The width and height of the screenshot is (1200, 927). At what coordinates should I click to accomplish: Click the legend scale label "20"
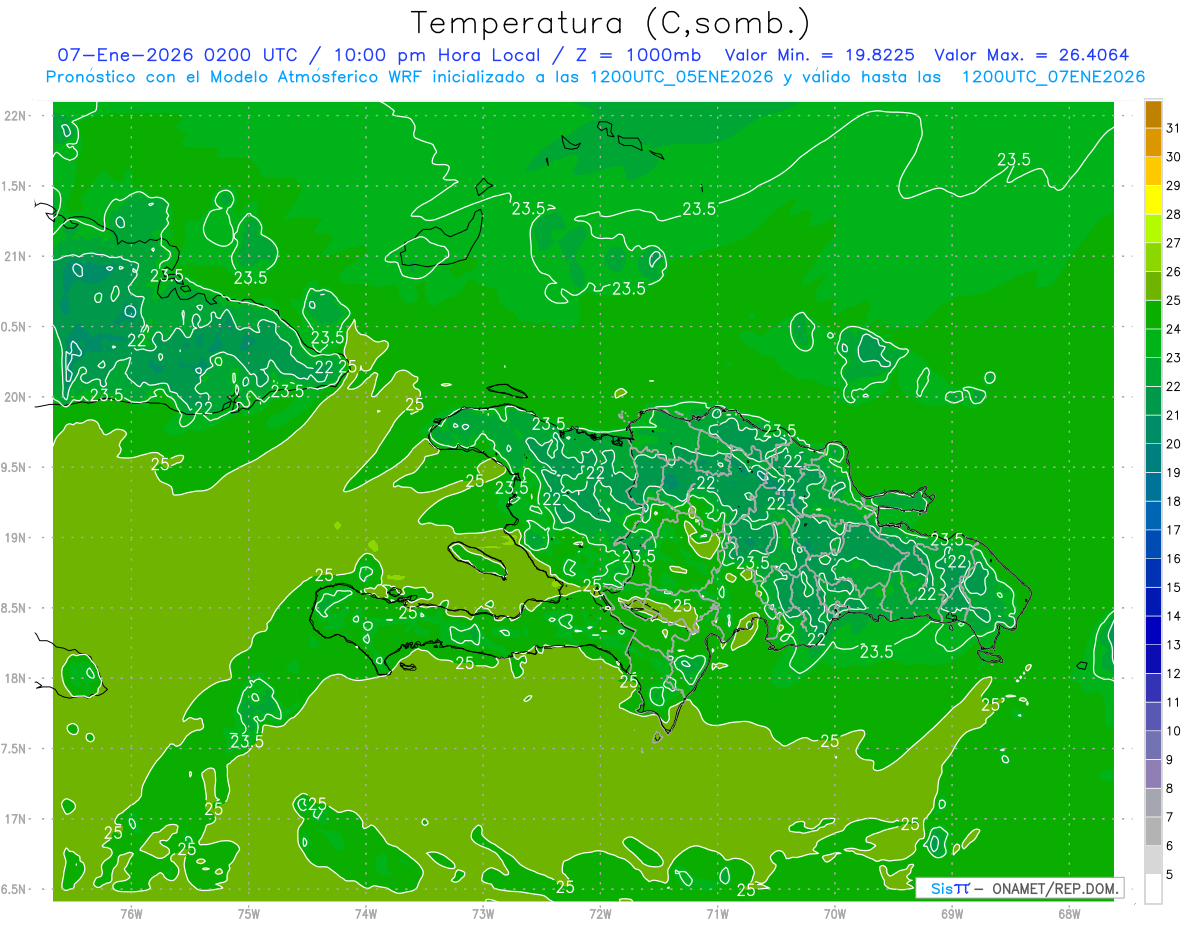[1174, 444]
